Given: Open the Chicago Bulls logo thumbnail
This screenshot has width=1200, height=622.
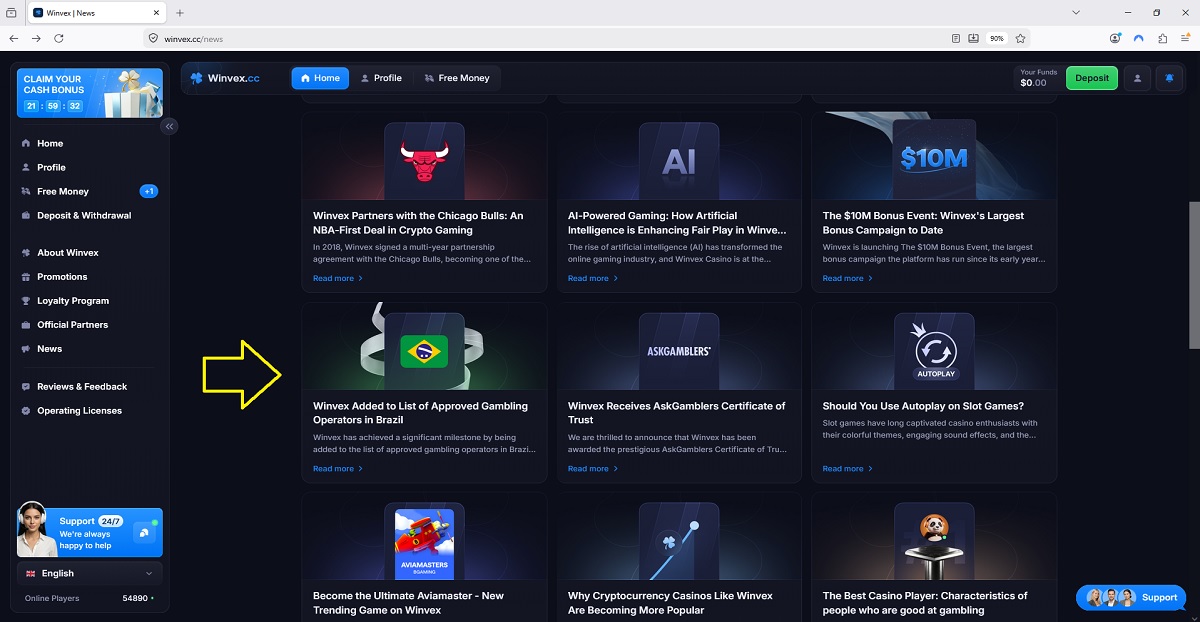Looking at the screenshot, I should [424, 160].
